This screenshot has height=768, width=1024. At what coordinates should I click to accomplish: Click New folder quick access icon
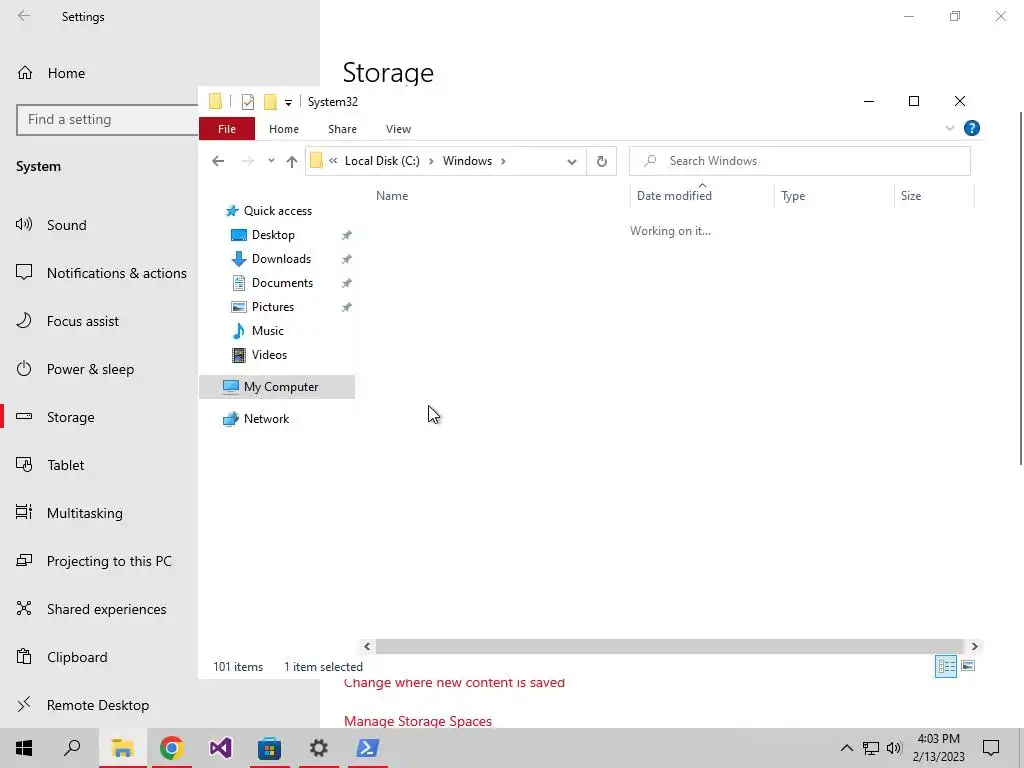tap(270, 101)
